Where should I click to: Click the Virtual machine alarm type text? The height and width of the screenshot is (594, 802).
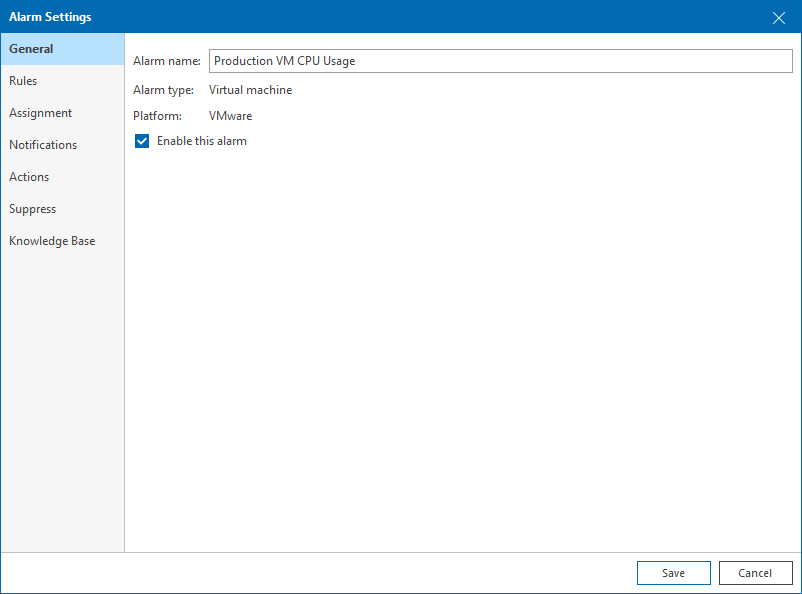(x=251, y=90)
